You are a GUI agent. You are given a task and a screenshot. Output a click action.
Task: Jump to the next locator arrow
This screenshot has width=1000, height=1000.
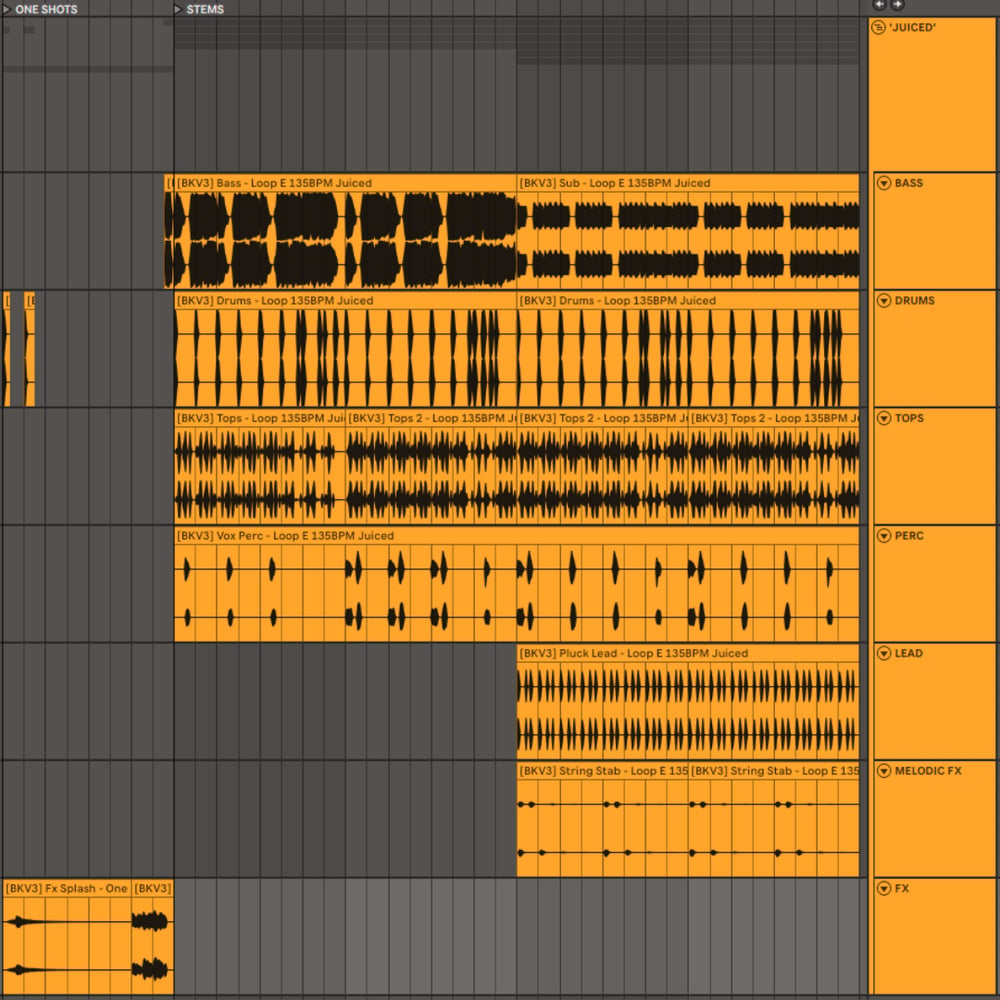tap(897, 4)
